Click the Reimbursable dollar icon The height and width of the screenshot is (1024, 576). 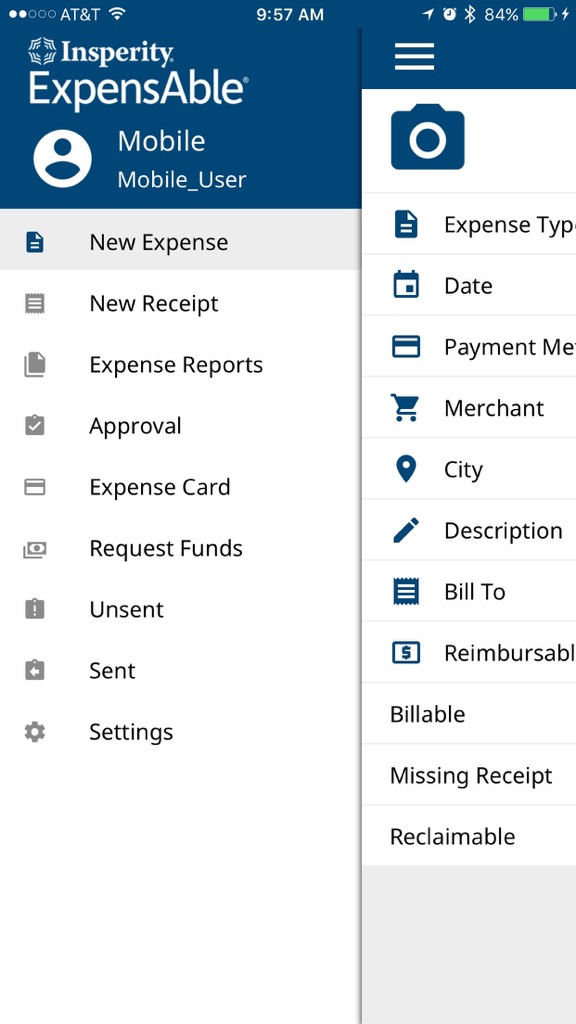[x=406, y=652]
